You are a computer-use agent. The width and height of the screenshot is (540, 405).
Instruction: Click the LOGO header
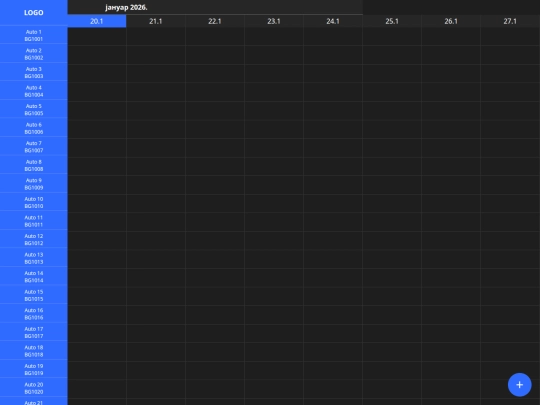tap(34, 13)
